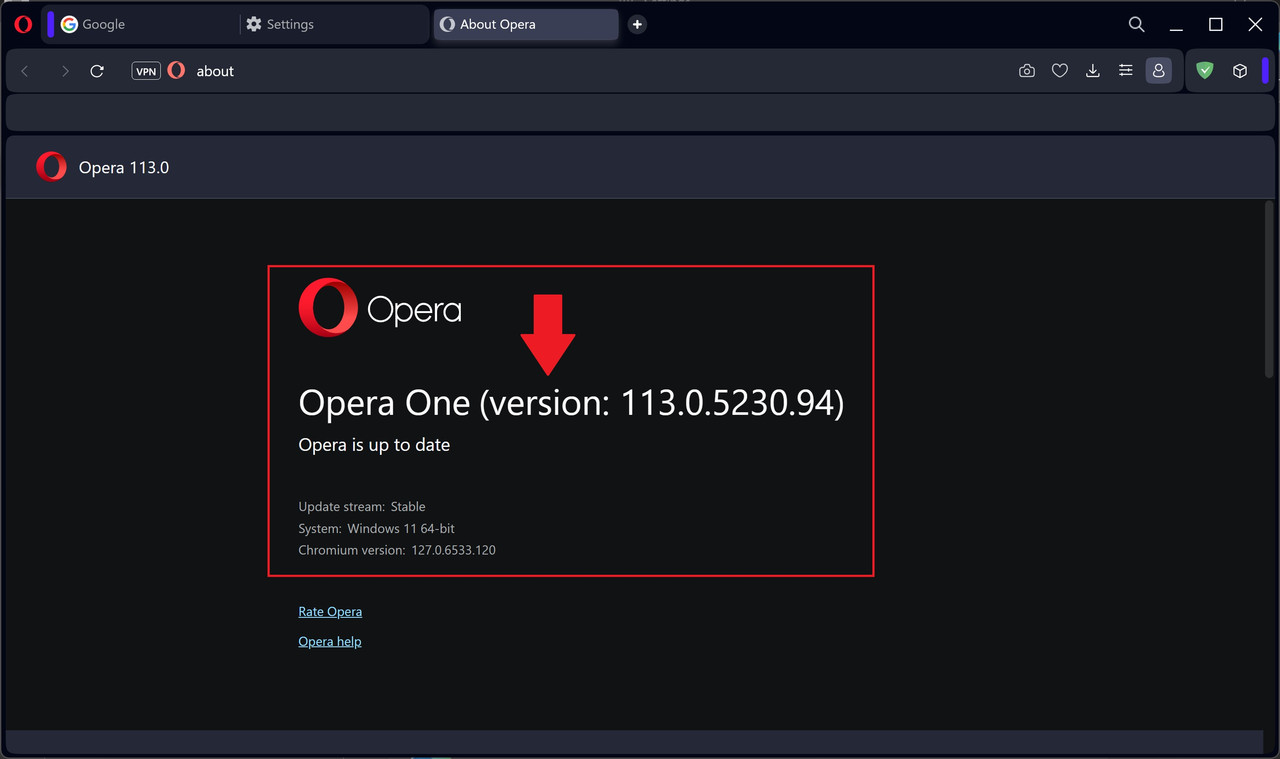Maximize the Opera window
This screenshot has width=1280, height=759.
pos(1216,24)
